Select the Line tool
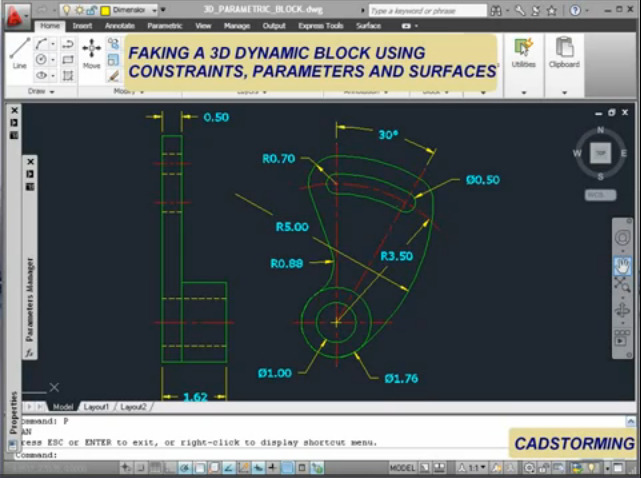The height and width of the screenshot is (478, 641). 19,53
